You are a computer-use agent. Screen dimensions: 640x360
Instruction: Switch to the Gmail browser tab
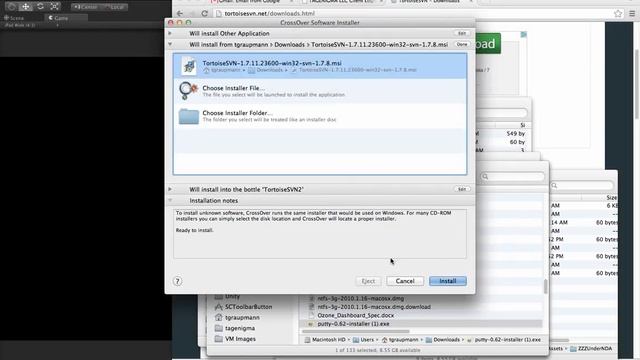[250, 2]
